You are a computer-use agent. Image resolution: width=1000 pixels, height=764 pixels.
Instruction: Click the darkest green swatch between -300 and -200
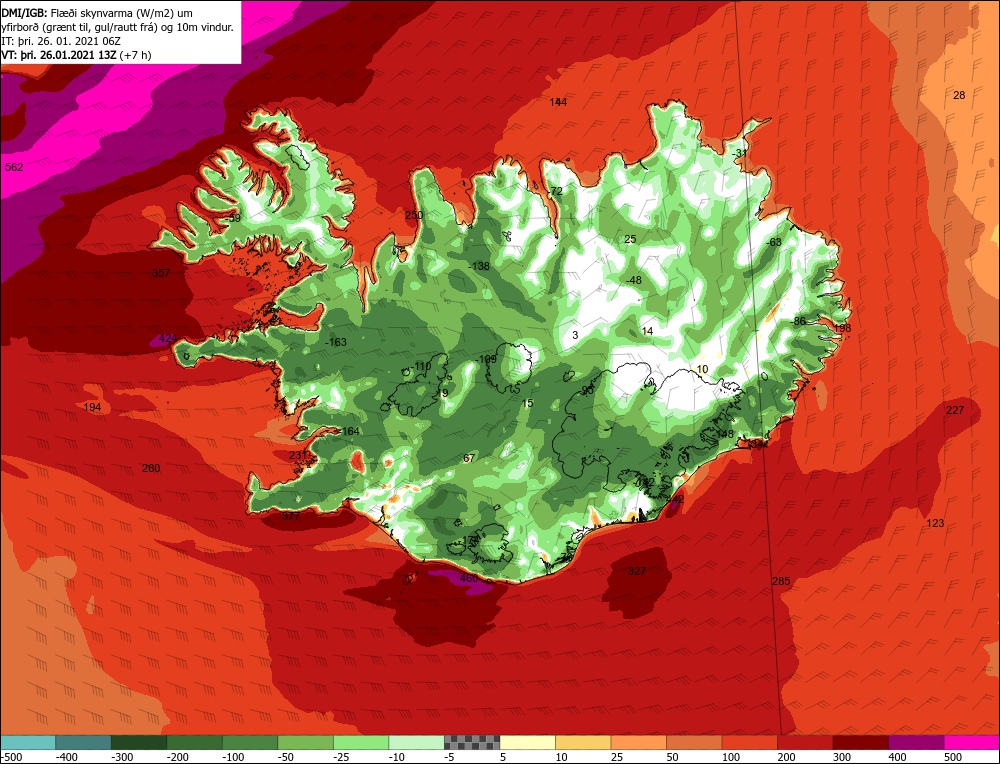(138, 742)
